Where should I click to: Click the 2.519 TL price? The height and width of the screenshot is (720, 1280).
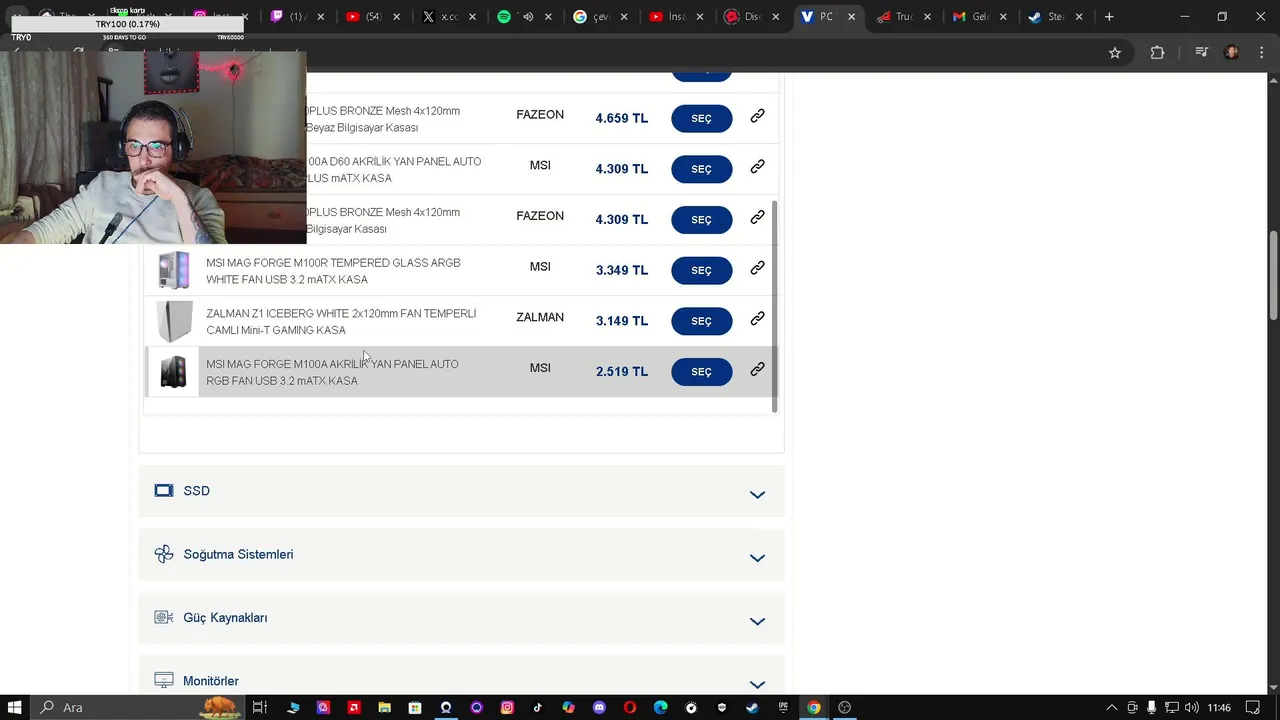point(622,372)
